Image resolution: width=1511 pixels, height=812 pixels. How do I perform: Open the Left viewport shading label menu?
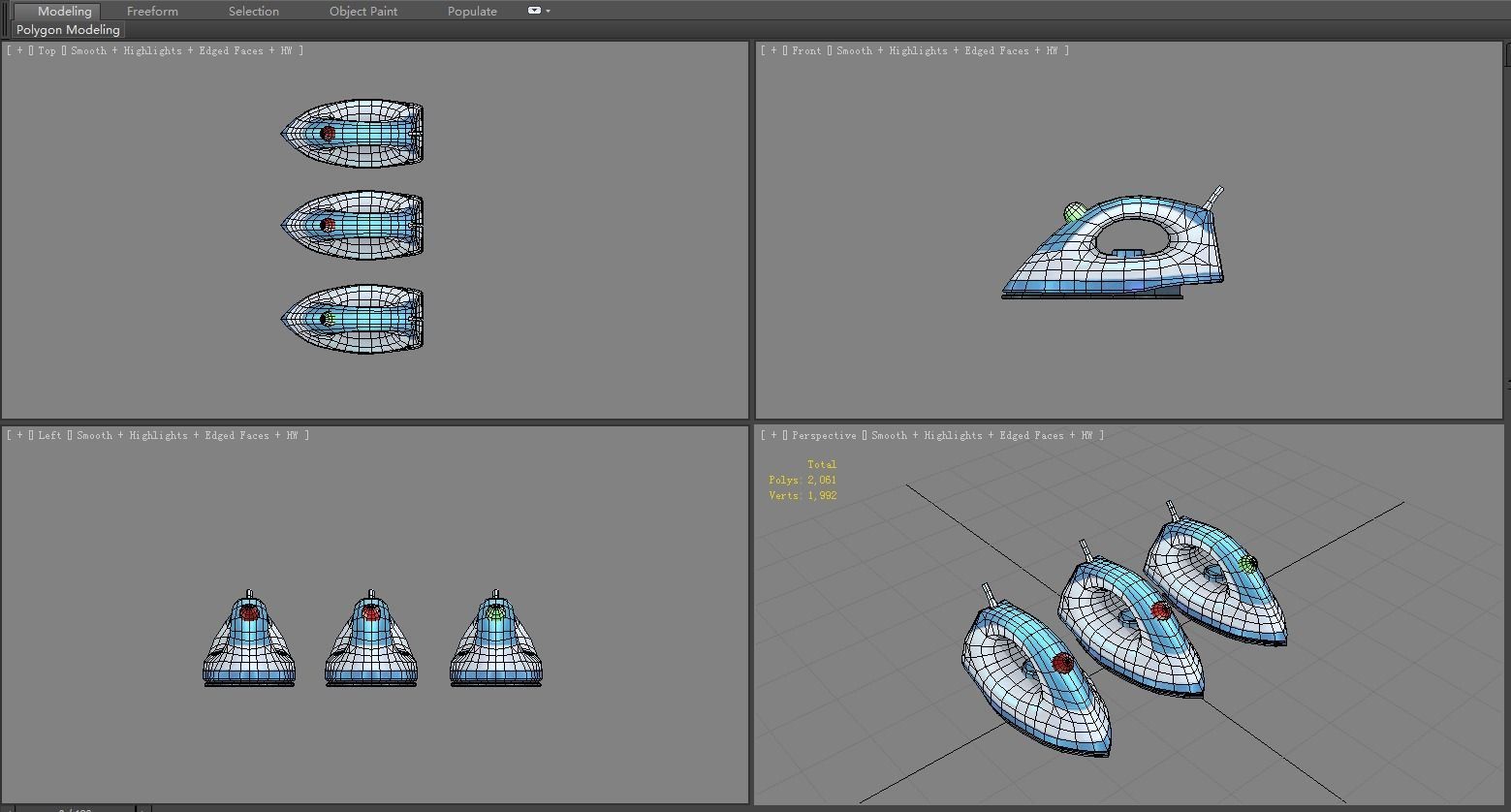tap(187, 435)
